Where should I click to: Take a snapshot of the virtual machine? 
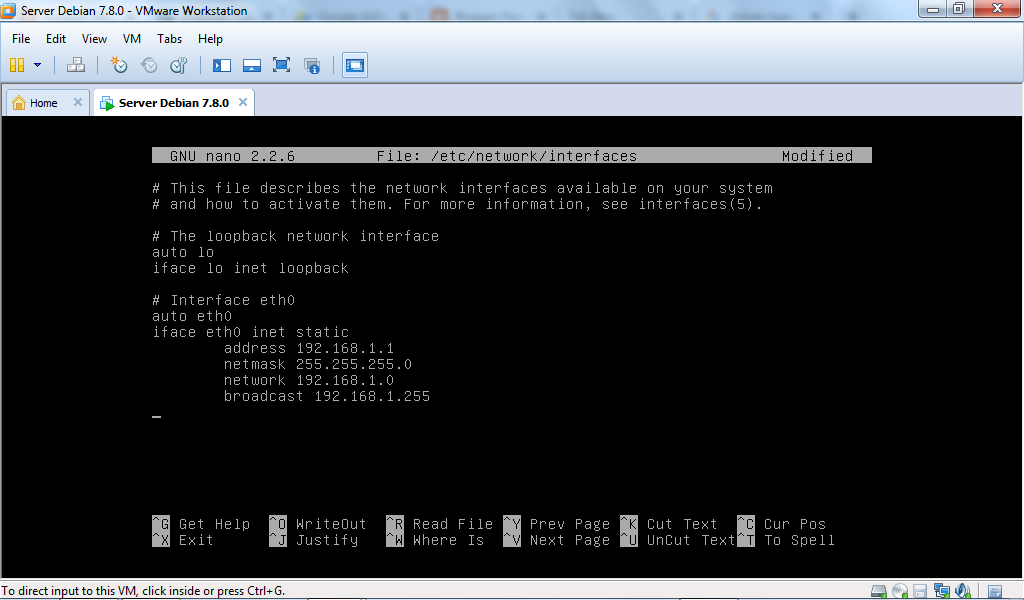pos(118,65)
